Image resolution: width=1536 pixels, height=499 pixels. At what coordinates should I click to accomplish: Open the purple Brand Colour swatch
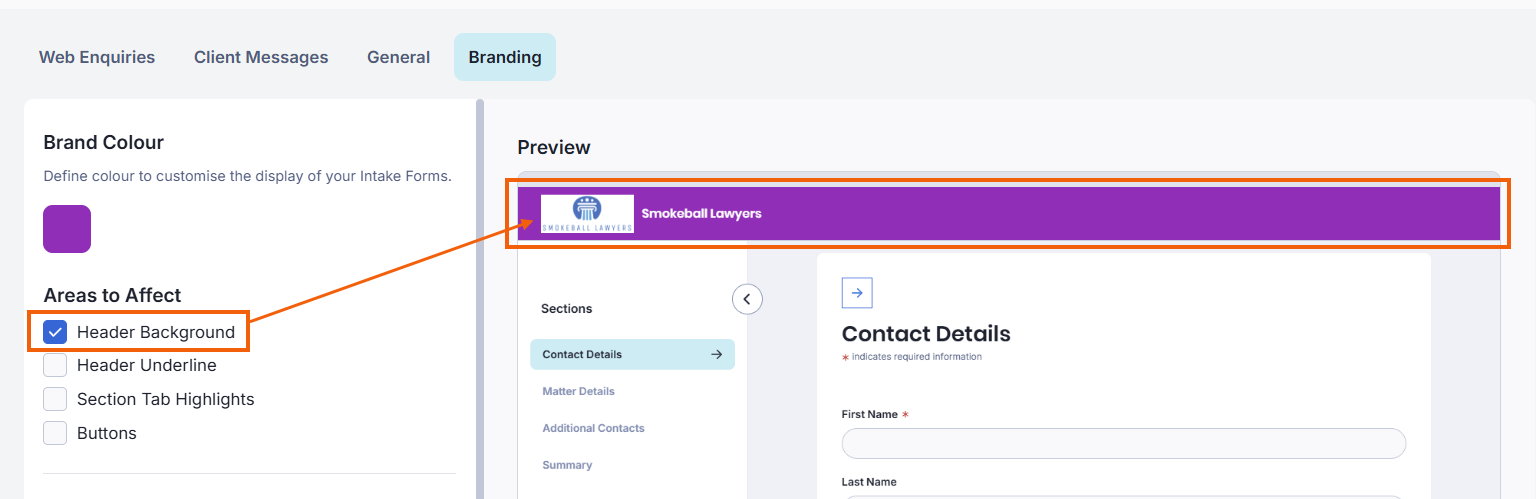[x=67, y=229]
